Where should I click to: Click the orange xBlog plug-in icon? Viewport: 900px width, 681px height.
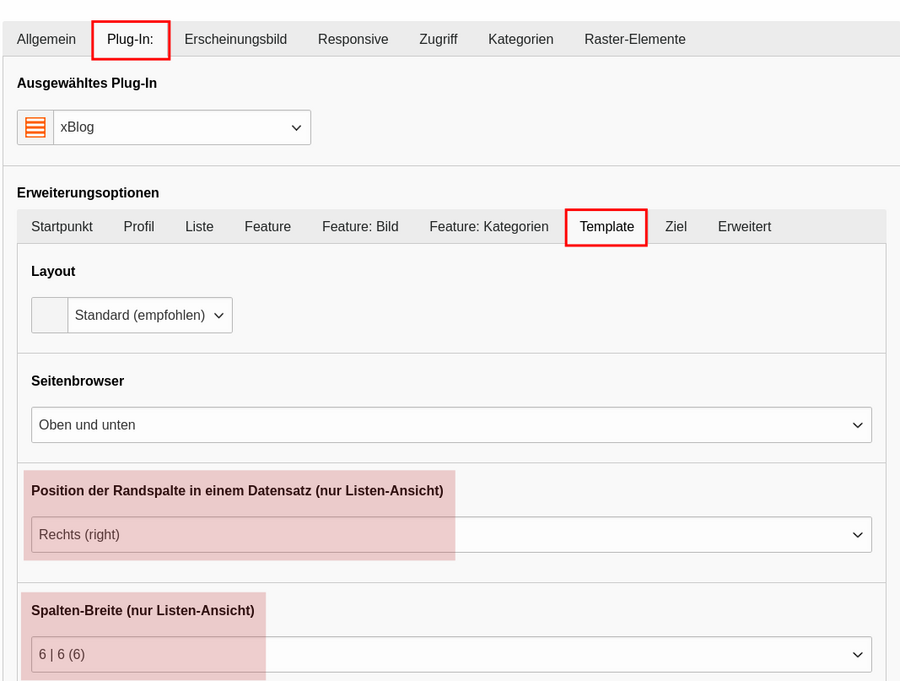pos(35,127)
